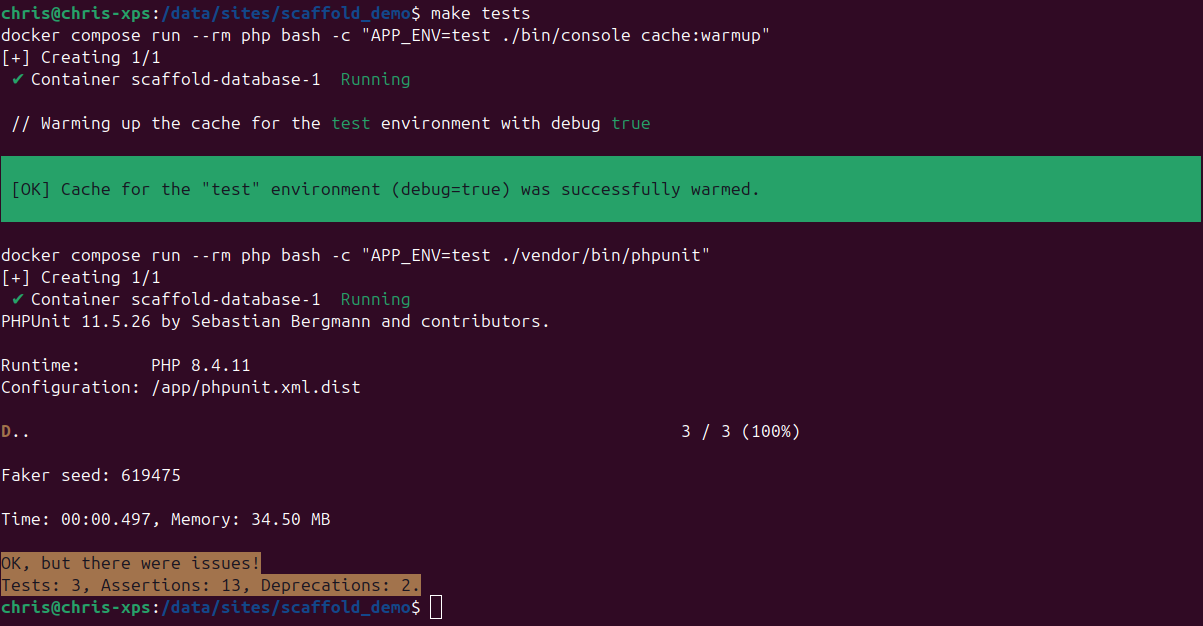
Task: Click the green word "true" after debug
Action: (630, 123)
